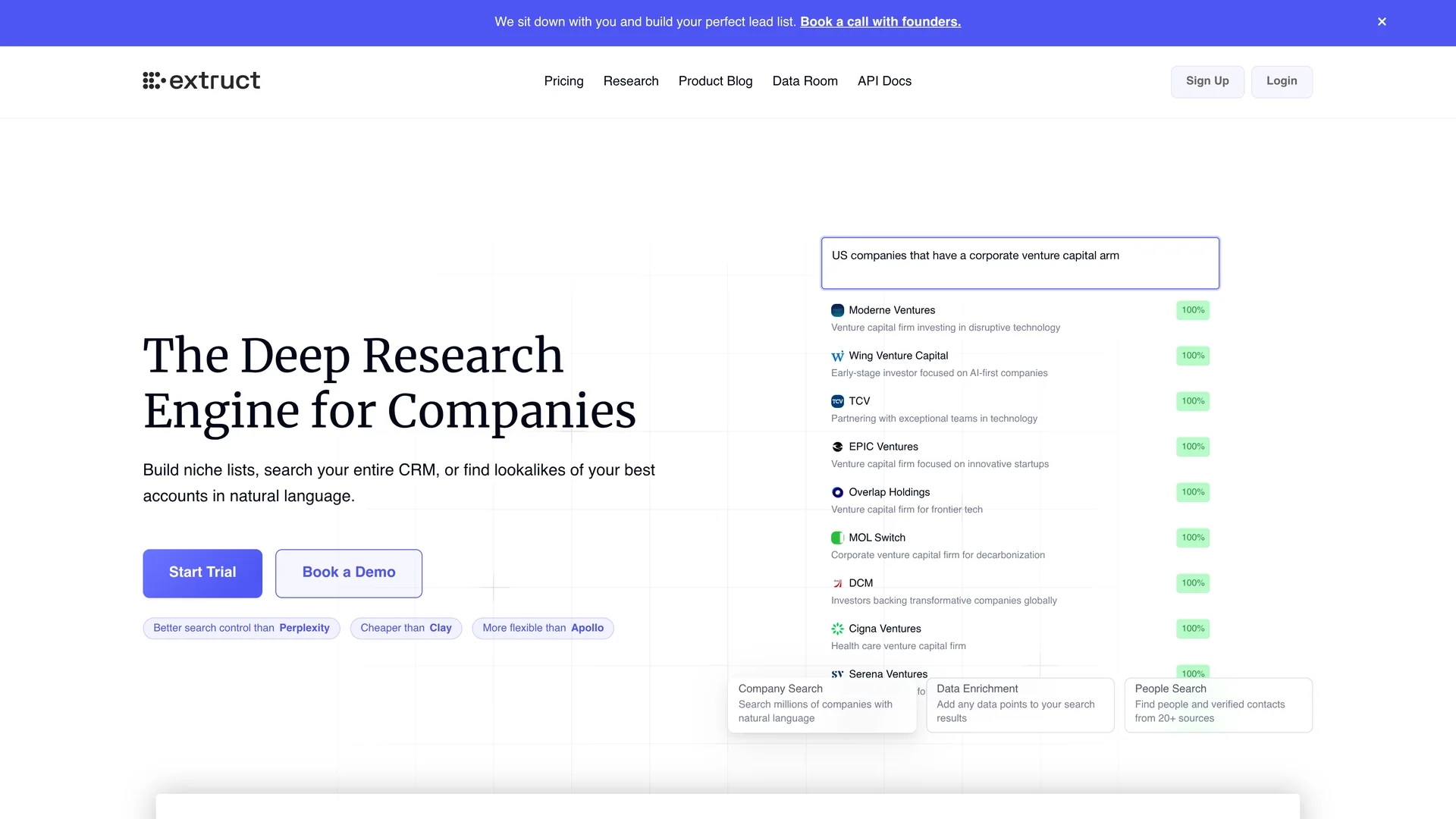Select Cheaper than Clay pill
The width and height of the screenshot is (1456, 819).
click(x=406, y=628)
